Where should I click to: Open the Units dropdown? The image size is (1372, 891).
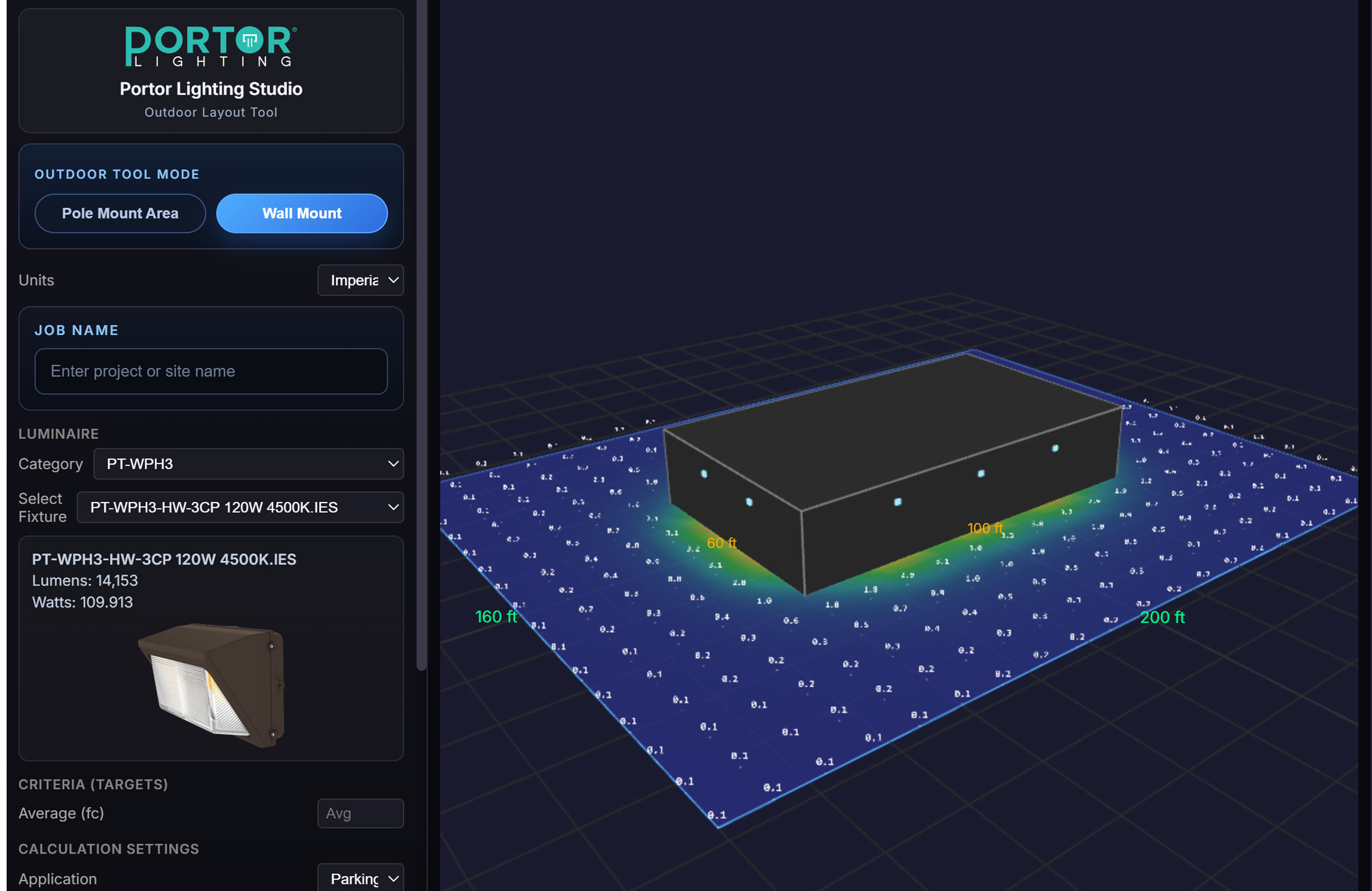tap(360, 281)
